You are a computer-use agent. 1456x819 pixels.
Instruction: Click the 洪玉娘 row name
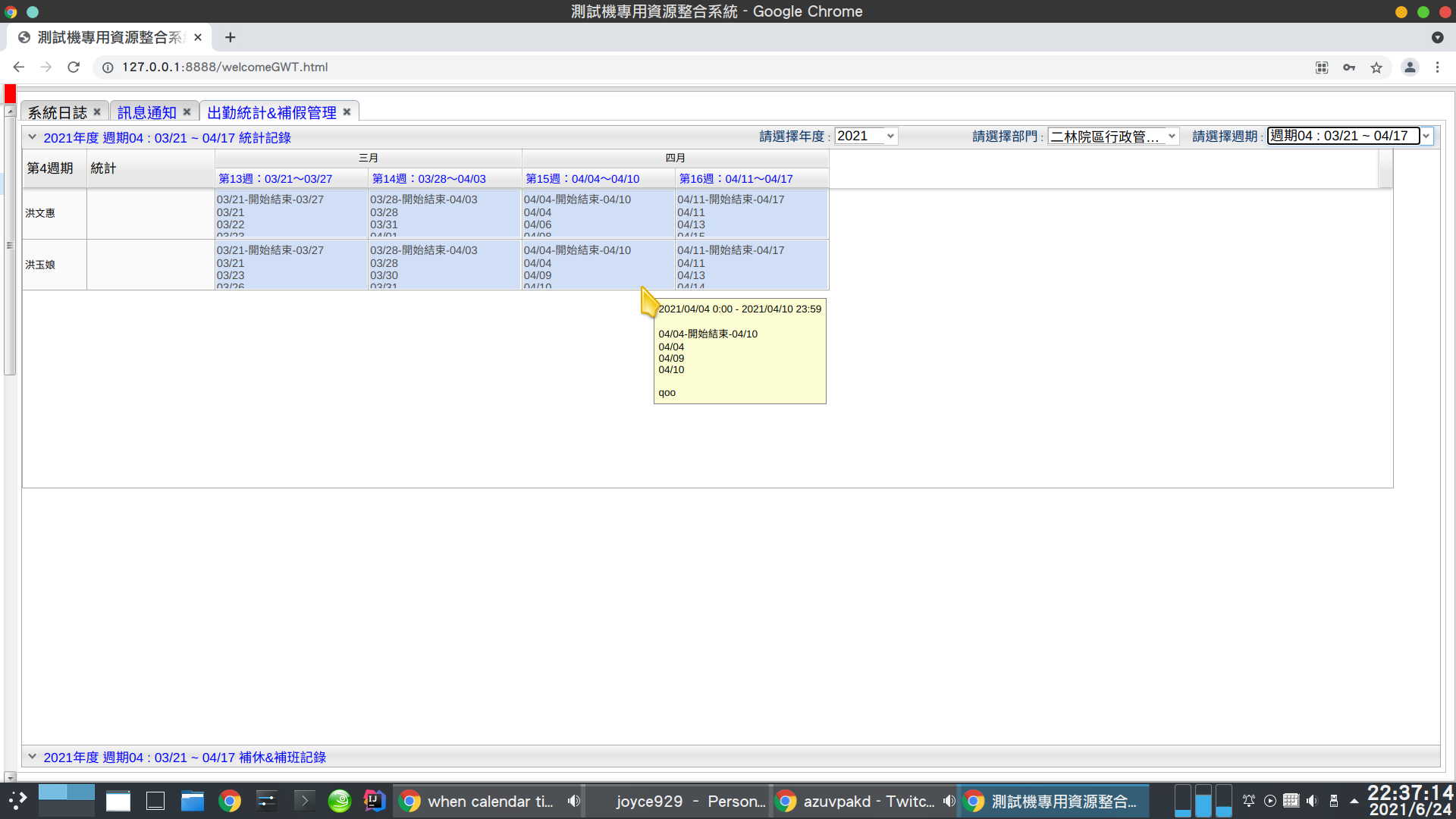[x=40, y=265]
